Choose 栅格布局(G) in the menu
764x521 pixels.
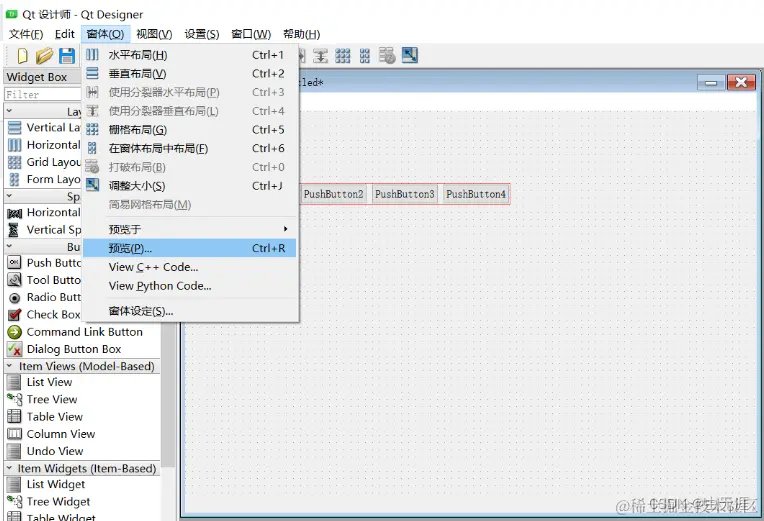click(x=190, y=130)
